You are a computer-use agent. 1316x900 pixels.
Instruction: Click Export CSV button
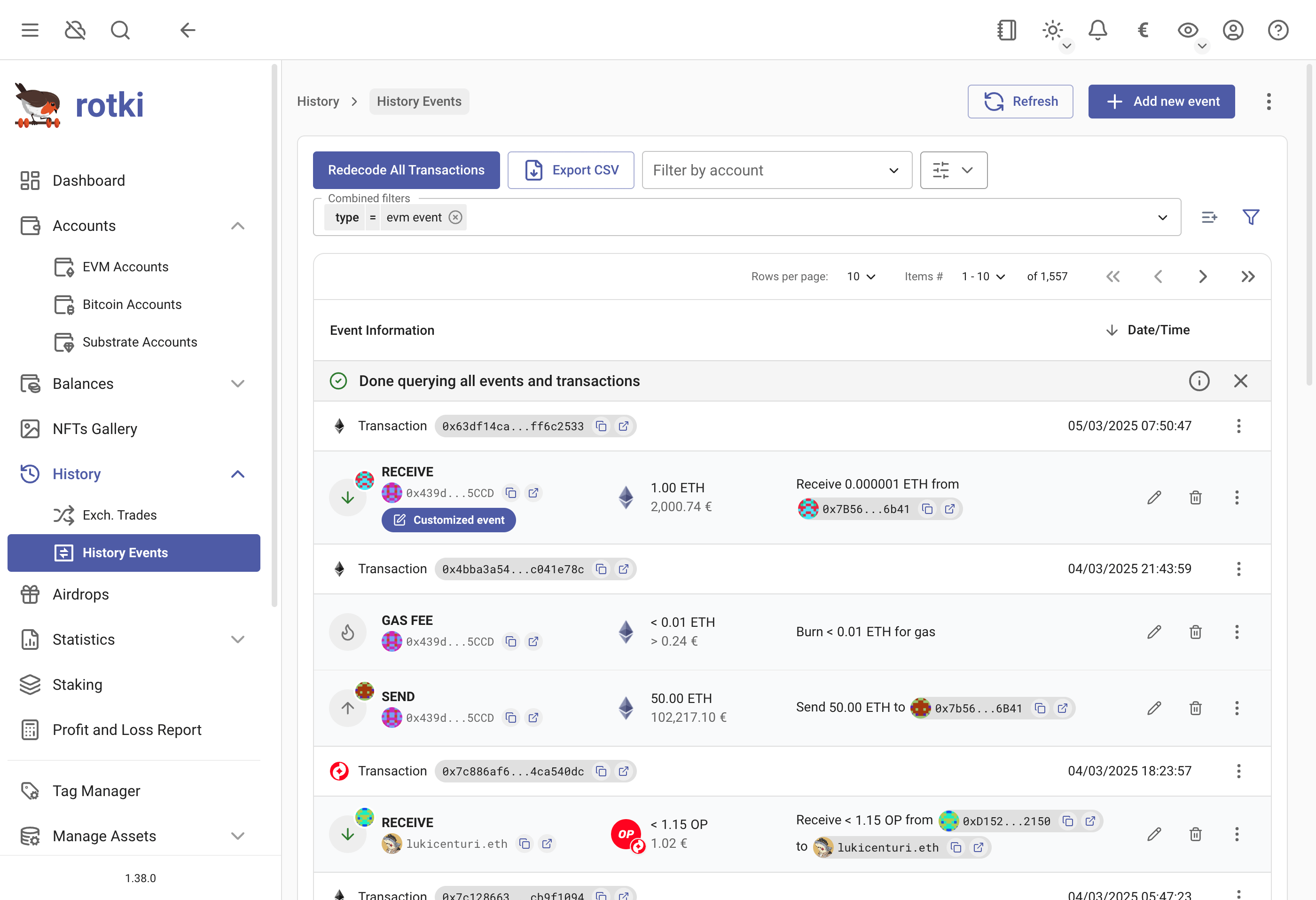(571, 170)
